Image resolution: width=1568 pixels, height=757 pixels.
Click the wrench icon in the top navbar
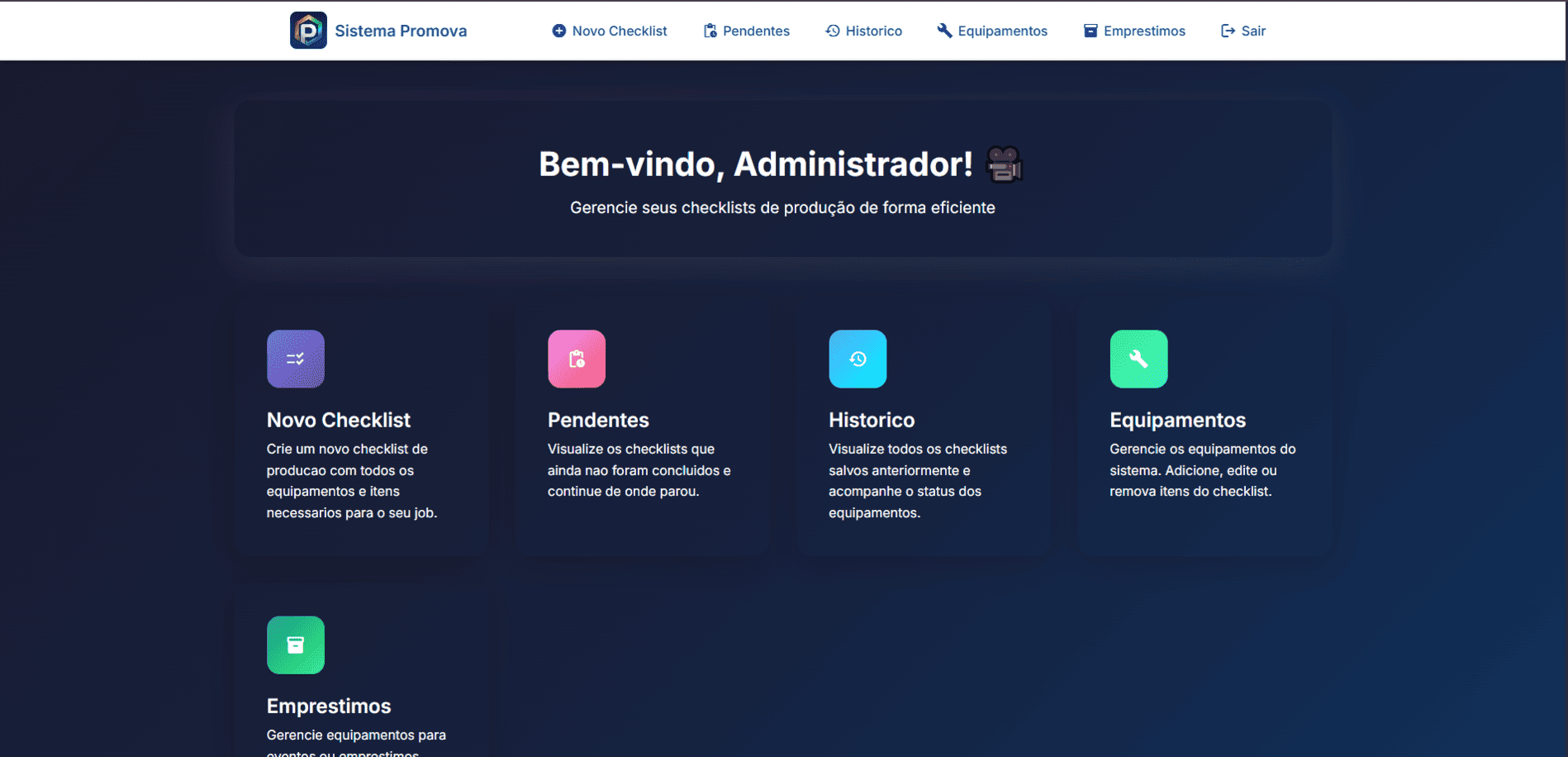[x=944, y=31]
